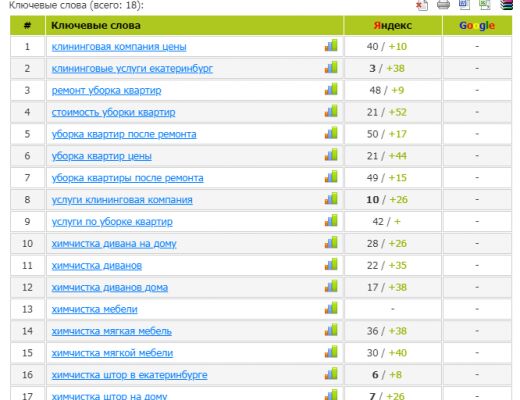
Task: Select Yandex position cell 6 / +8
Action: pos(393,375)
